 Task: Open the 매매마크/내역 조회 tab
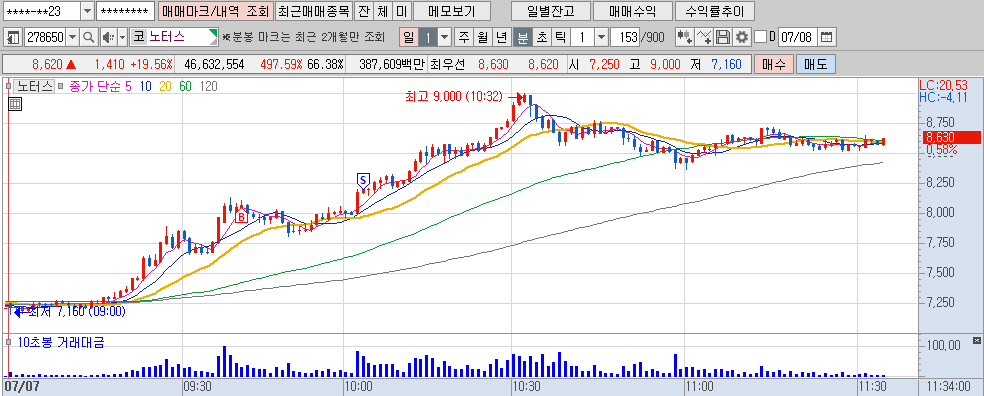coord(215,11)
